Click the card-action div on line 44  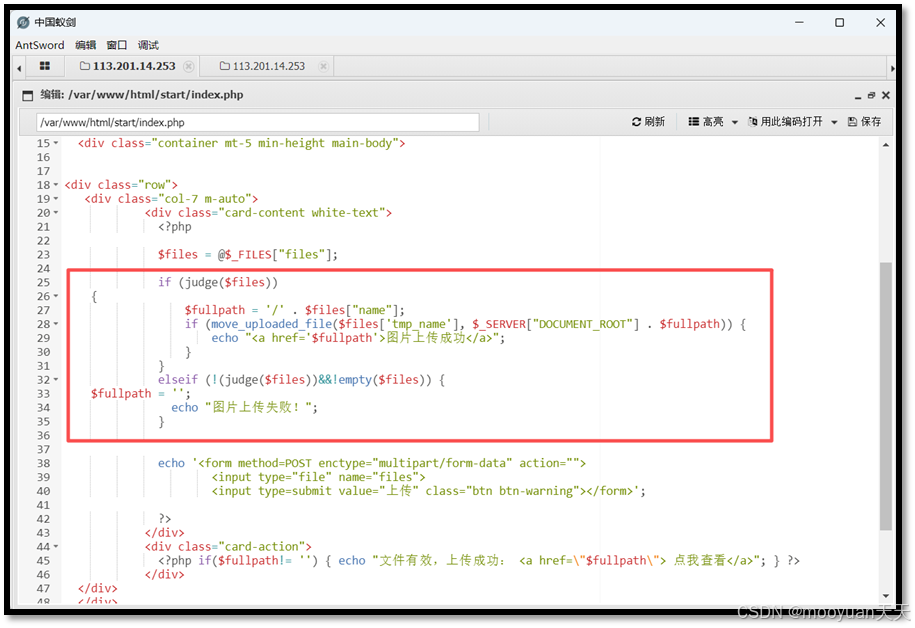pyautogui.click(x=228, y=547)
